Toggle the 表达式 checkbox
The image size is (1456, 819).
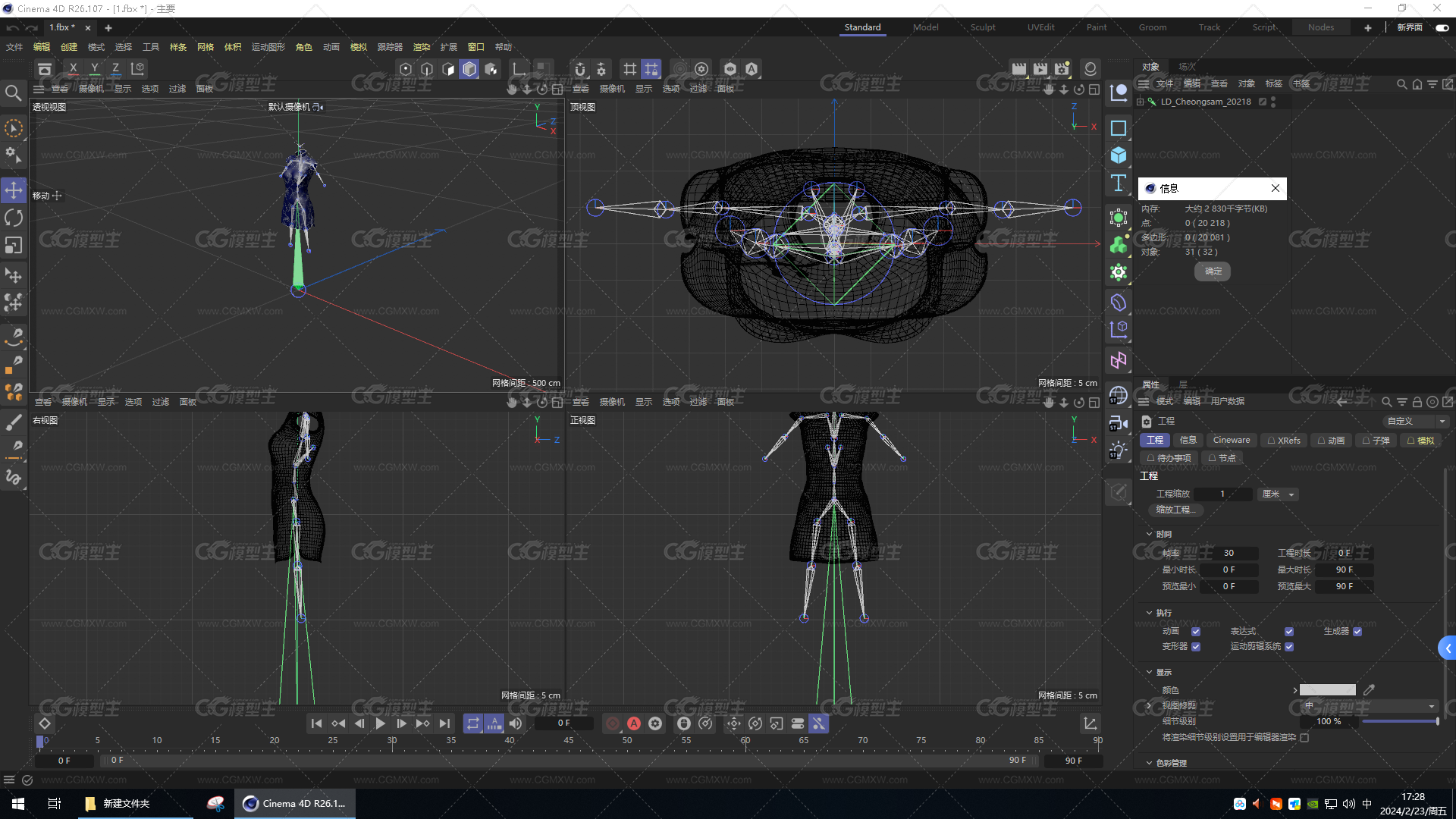[x=1289, y=632]
